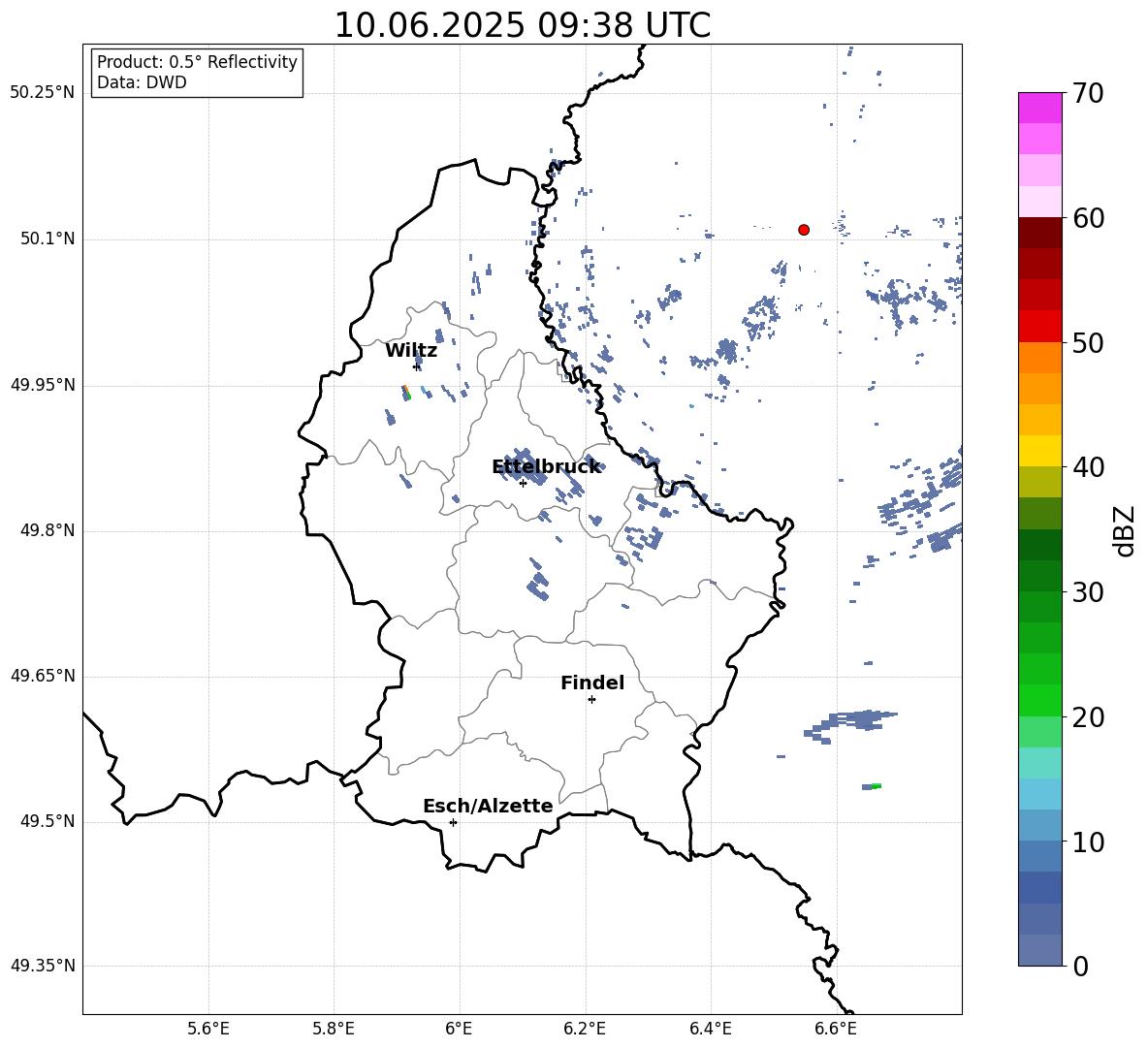This screenshot has height=1048, width=1148.
Task: Click the bright green colorbar segment at 20
Action: click(1040, 700)
